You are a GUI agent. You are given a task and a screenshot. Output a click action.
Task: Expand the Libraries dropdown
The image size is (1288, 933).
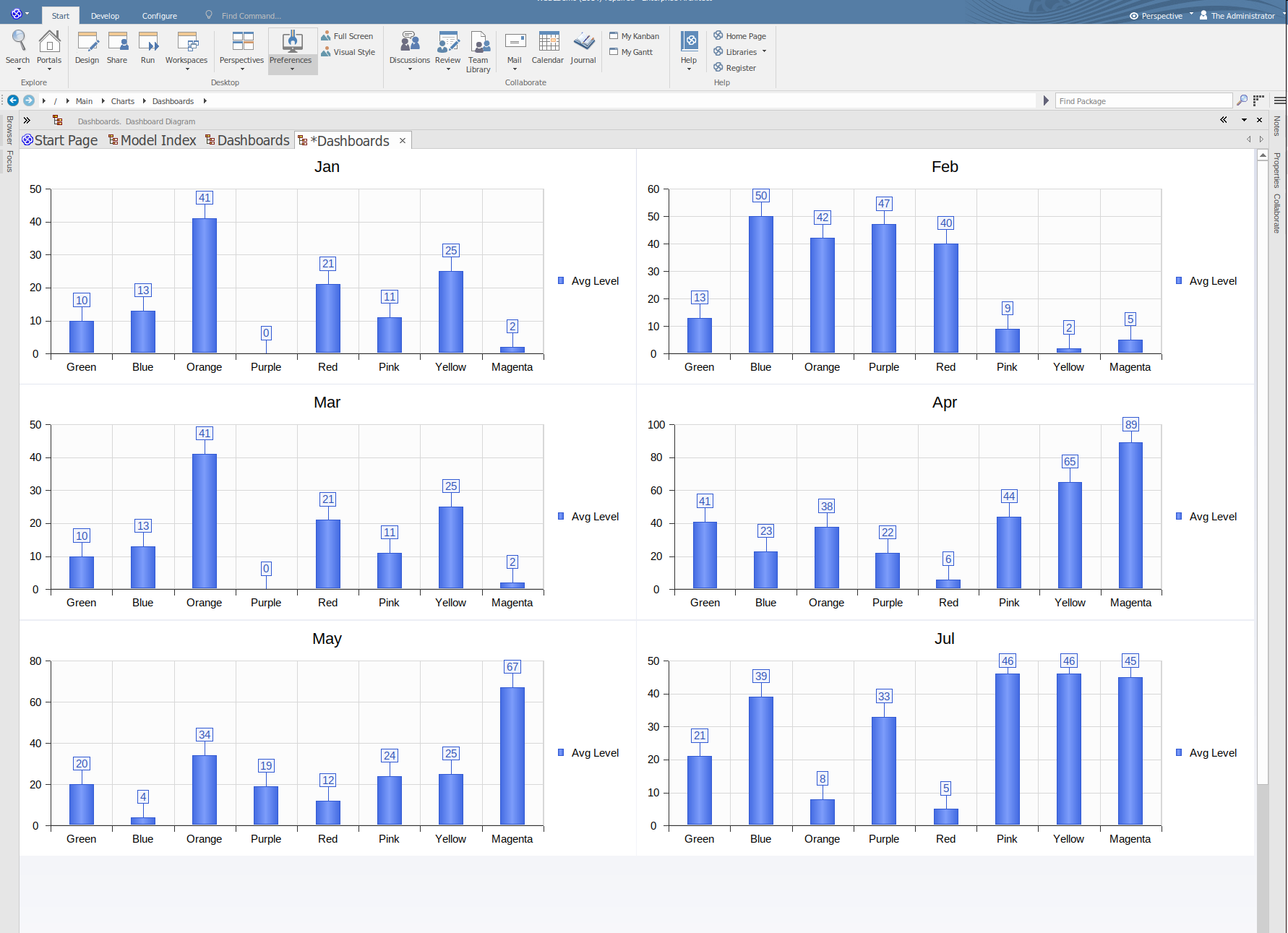(x=741, y=52)
